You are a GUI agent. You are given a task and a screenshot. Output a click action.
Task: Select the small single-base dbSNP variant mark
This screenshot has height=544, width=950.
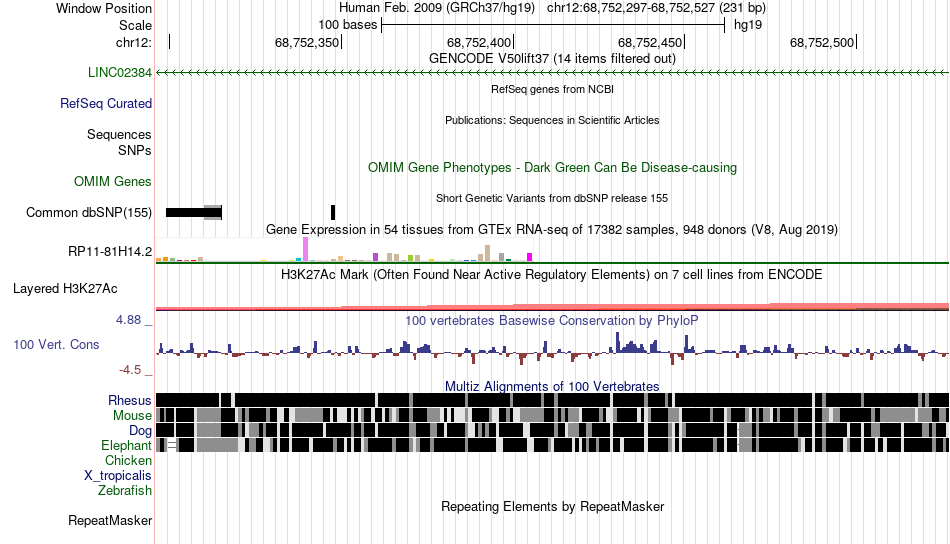pos(333,213)
